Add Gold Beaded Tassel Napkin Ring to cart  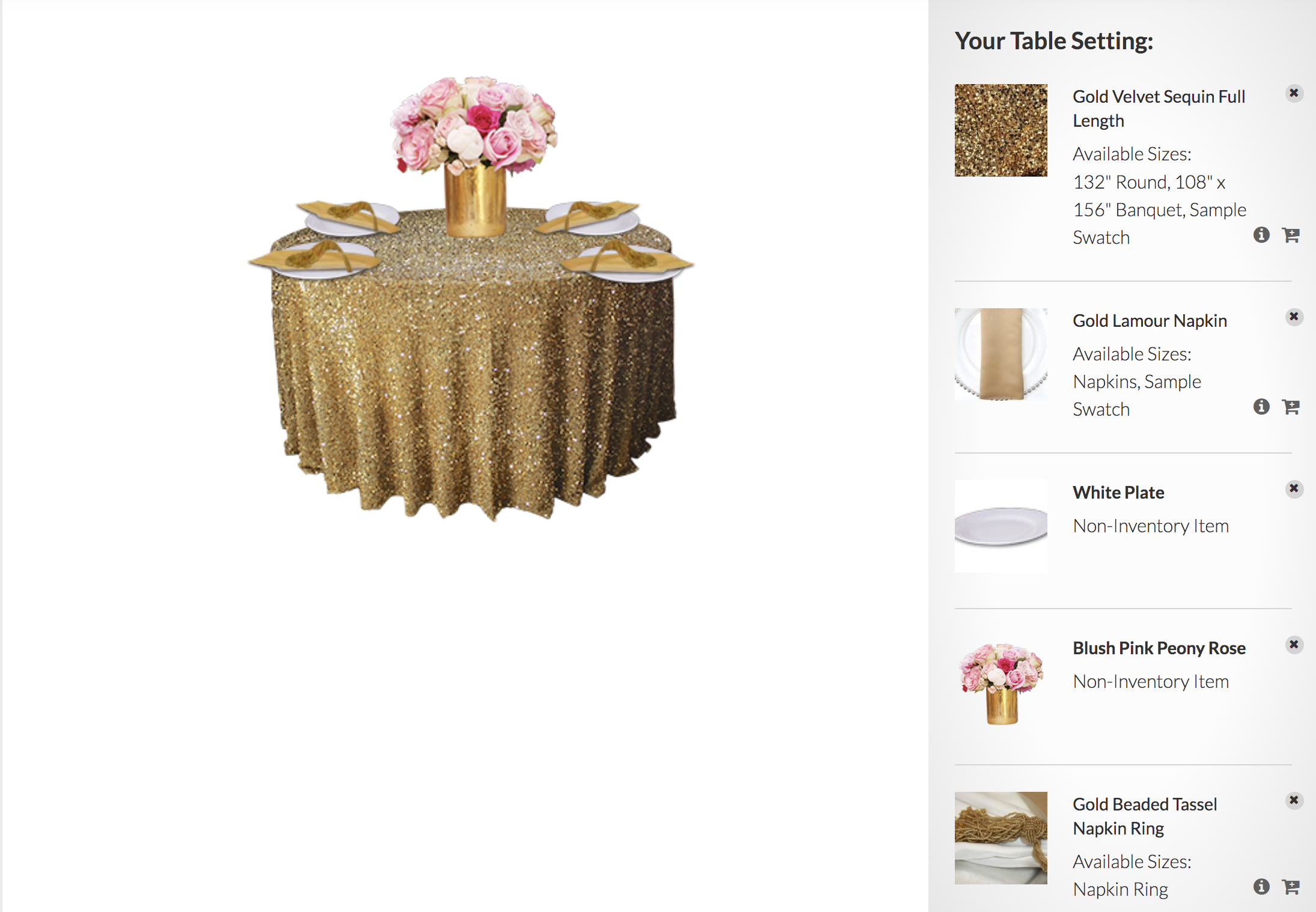(1291, 887)
